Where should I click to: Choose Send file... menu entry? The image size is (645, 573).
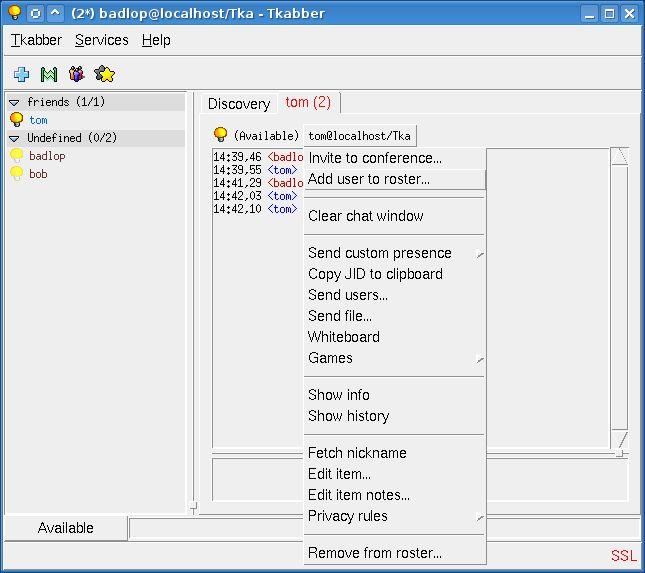tap(394, 315)
